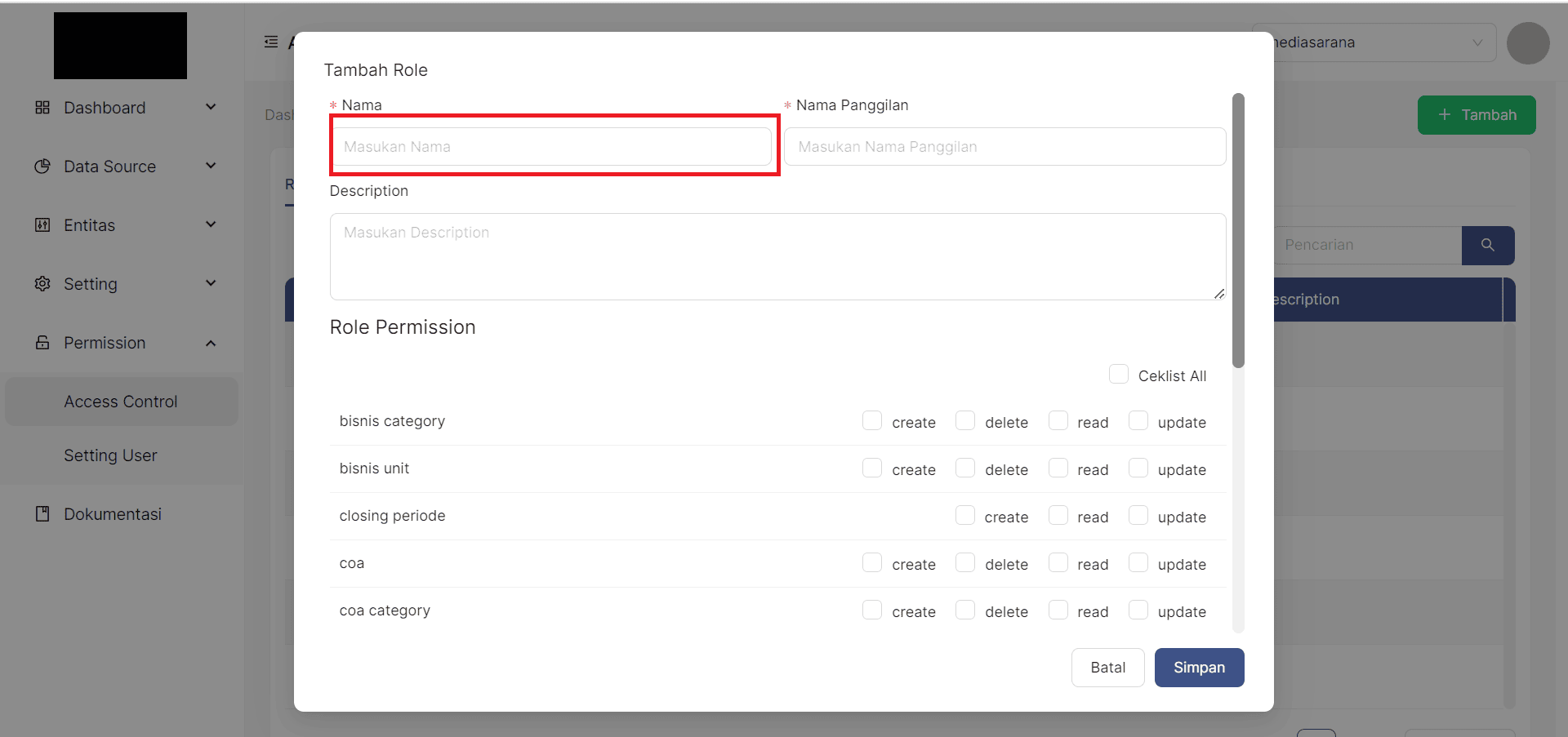Image resolution: width=1568 pixels, height=737 pixels.
Task: Check update permission for closing periode
Action: (x=1138, y=516)
